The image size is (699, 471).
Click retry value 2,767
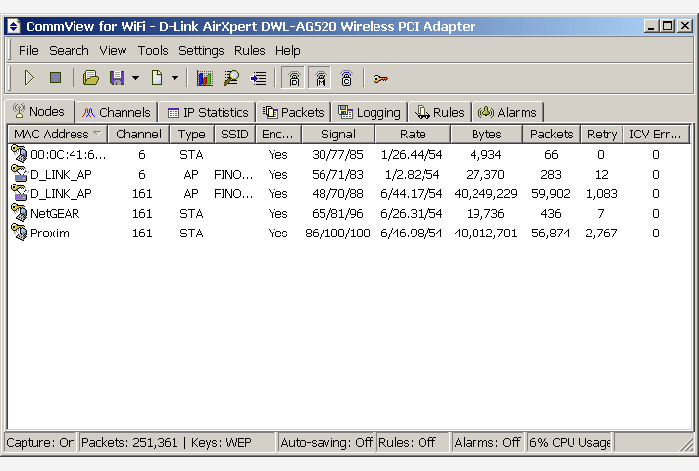601,233
